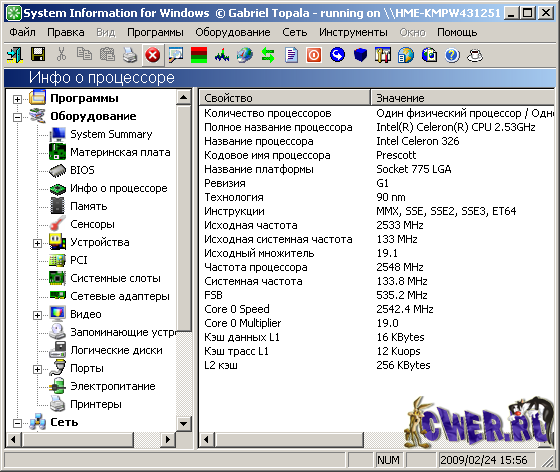Select the PCI tree item
The height and width of the screenshot is (472, 560).
click(79, 260)
